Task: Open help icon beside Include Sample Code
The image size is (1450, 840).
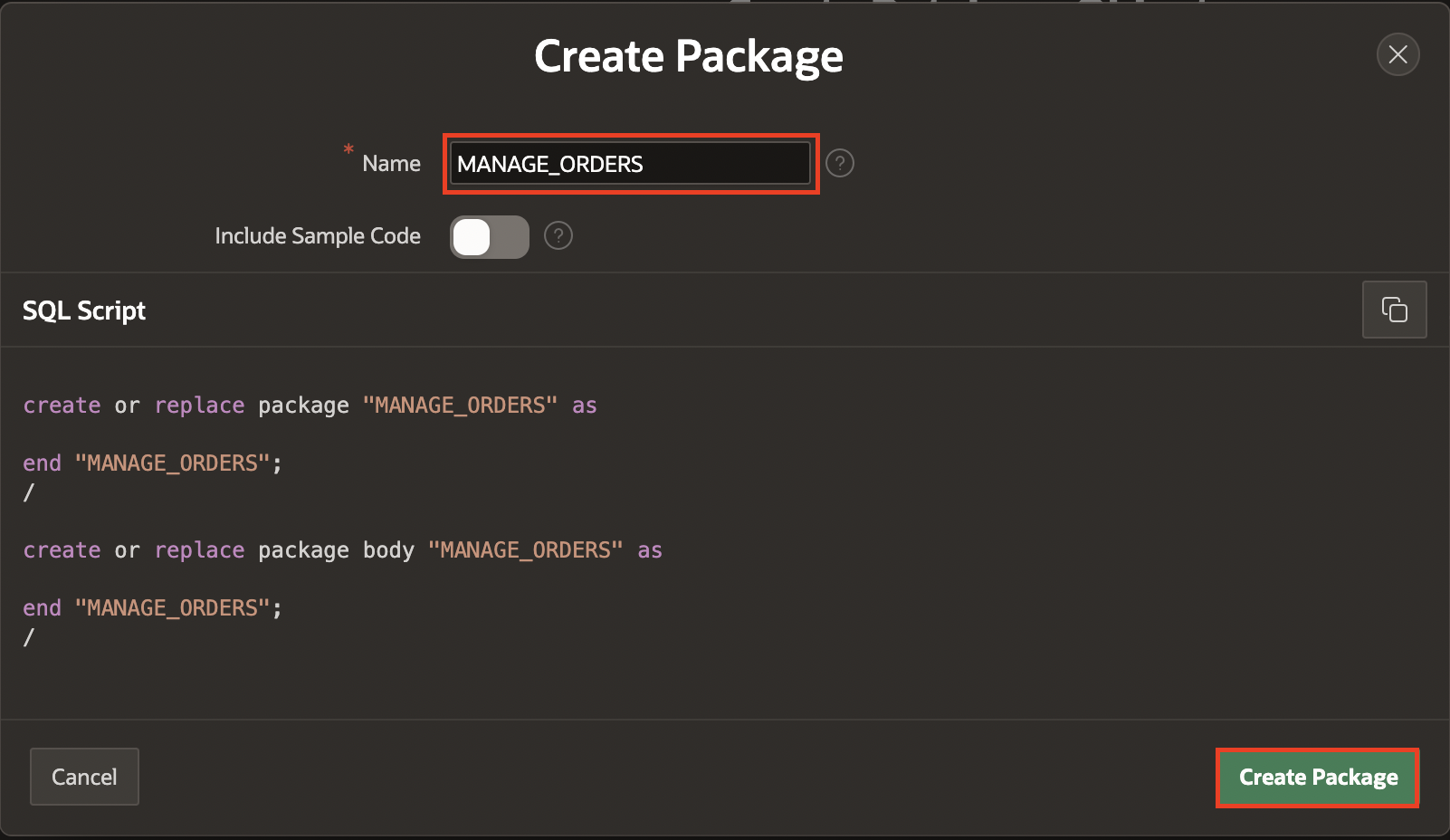Action: 558,236
